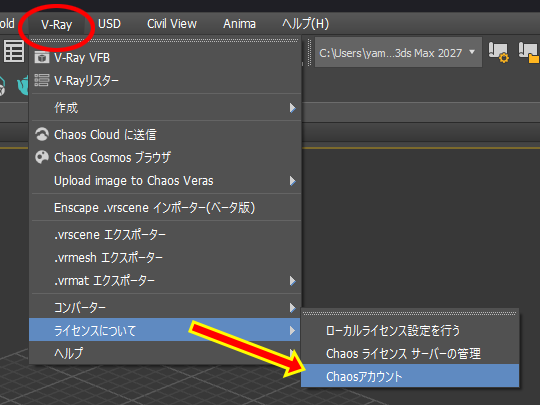Click the tear-off strip atop license submenu
The width and height of the screenshot is (540, 405).
[x=410, y=313]
